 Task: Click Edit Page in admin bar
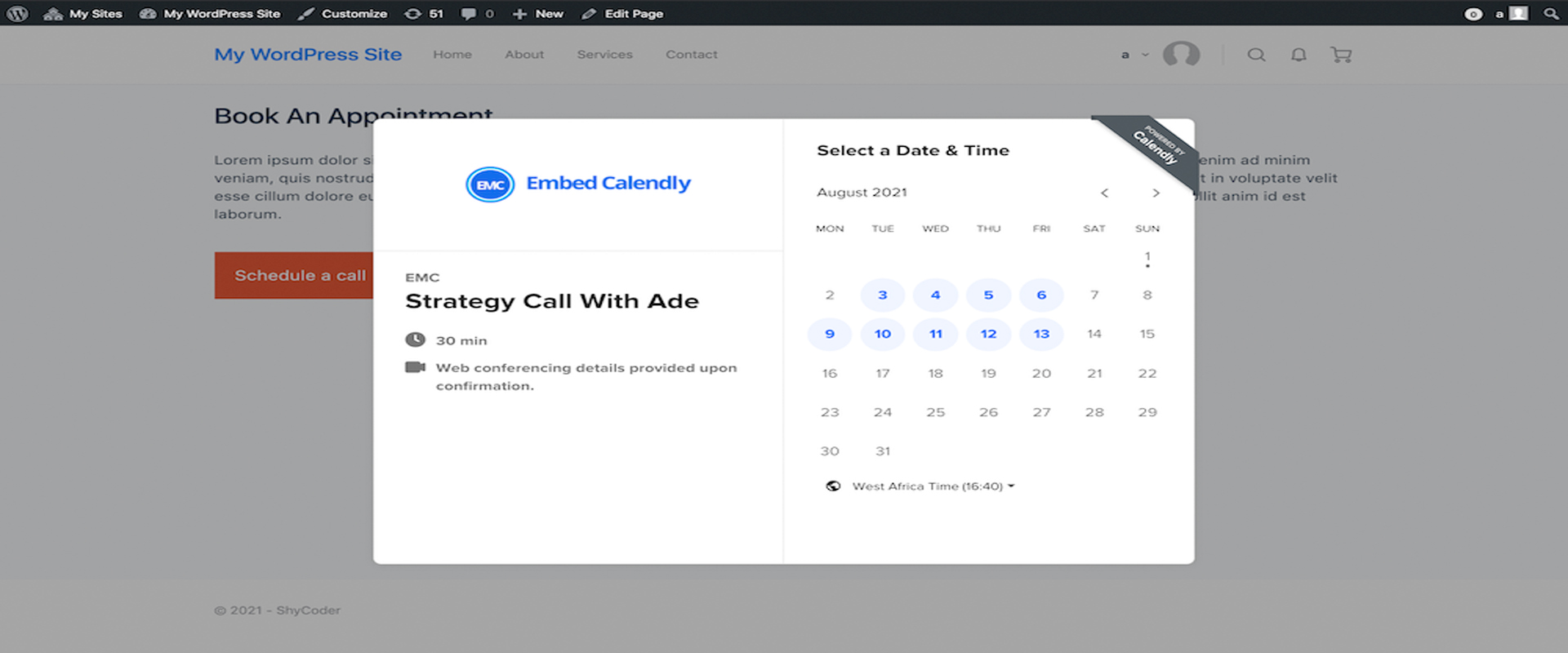pos(622,13)
